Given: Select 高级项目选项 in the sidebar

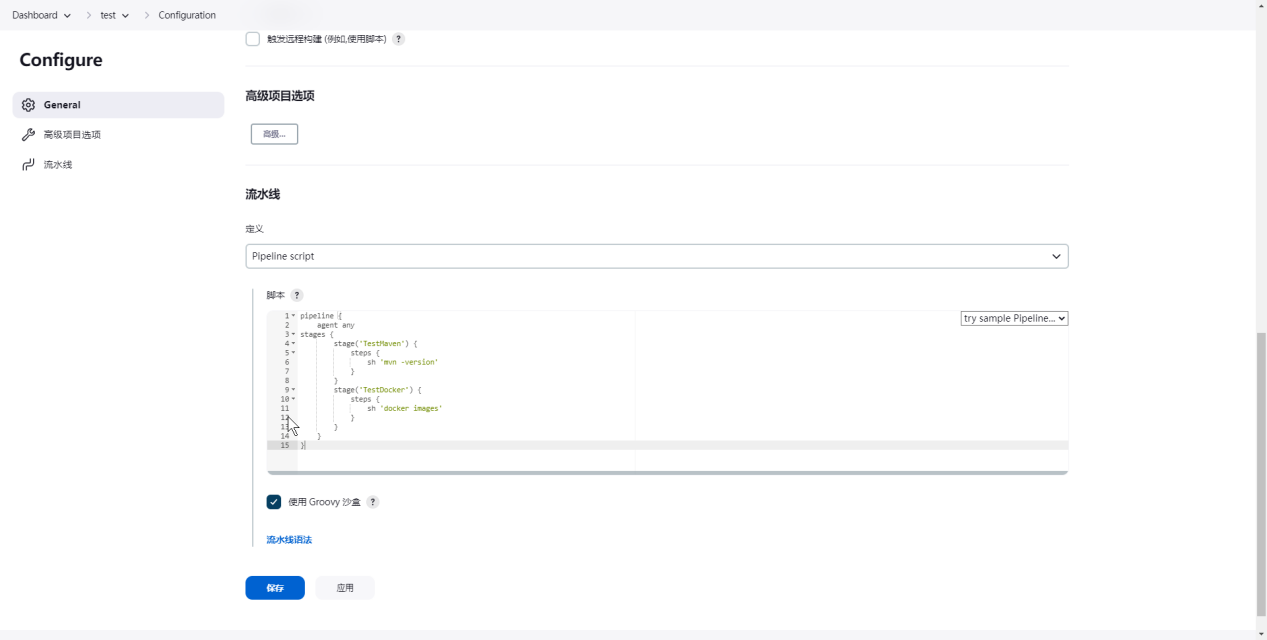Looking at the screenshot, I should (72, 135).
